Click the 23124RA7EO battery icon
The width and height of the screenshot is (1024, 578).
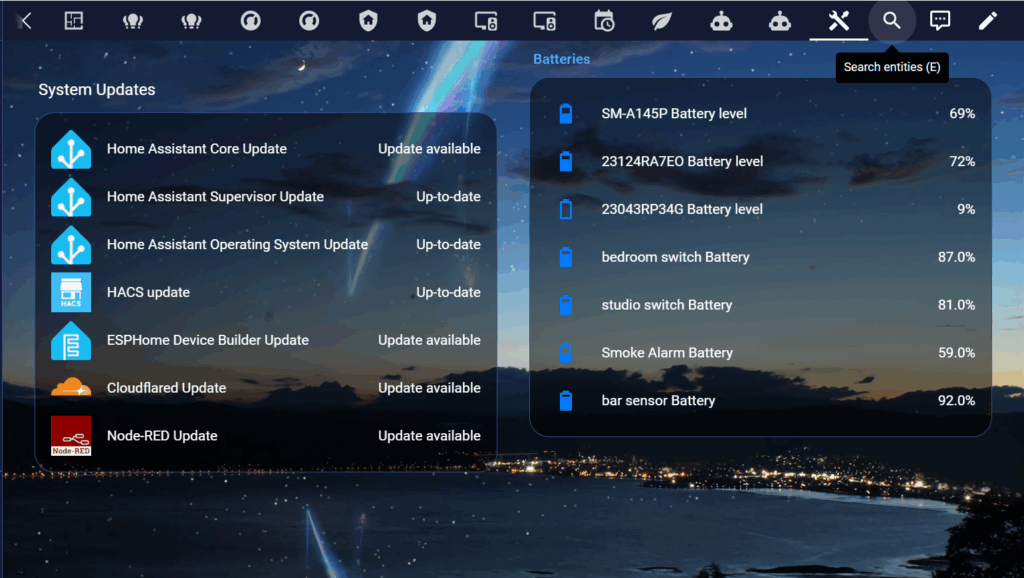[566, 161]
